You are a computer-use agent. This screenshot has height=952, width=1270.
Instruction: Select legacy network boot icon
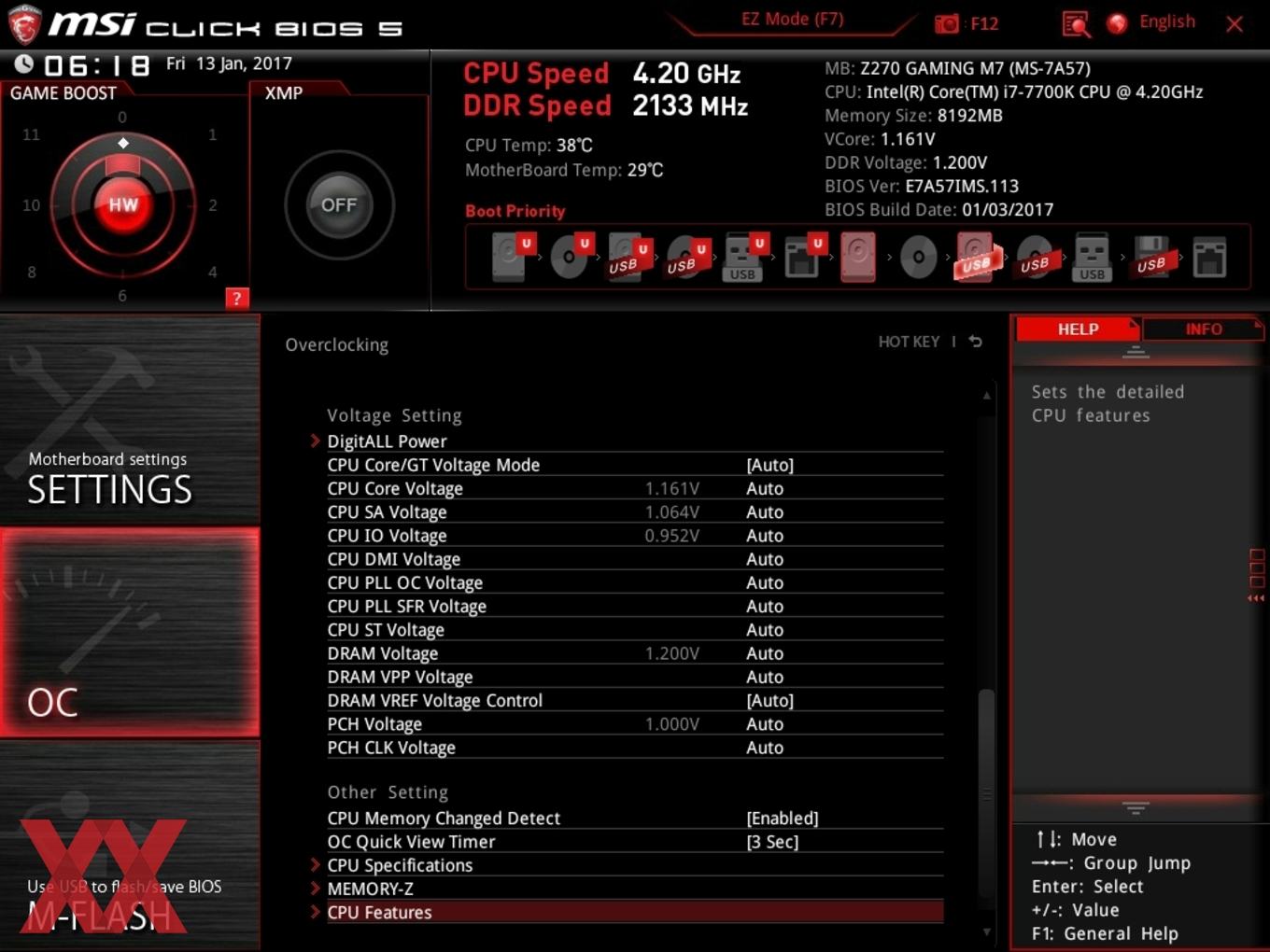coord(1209,257)
